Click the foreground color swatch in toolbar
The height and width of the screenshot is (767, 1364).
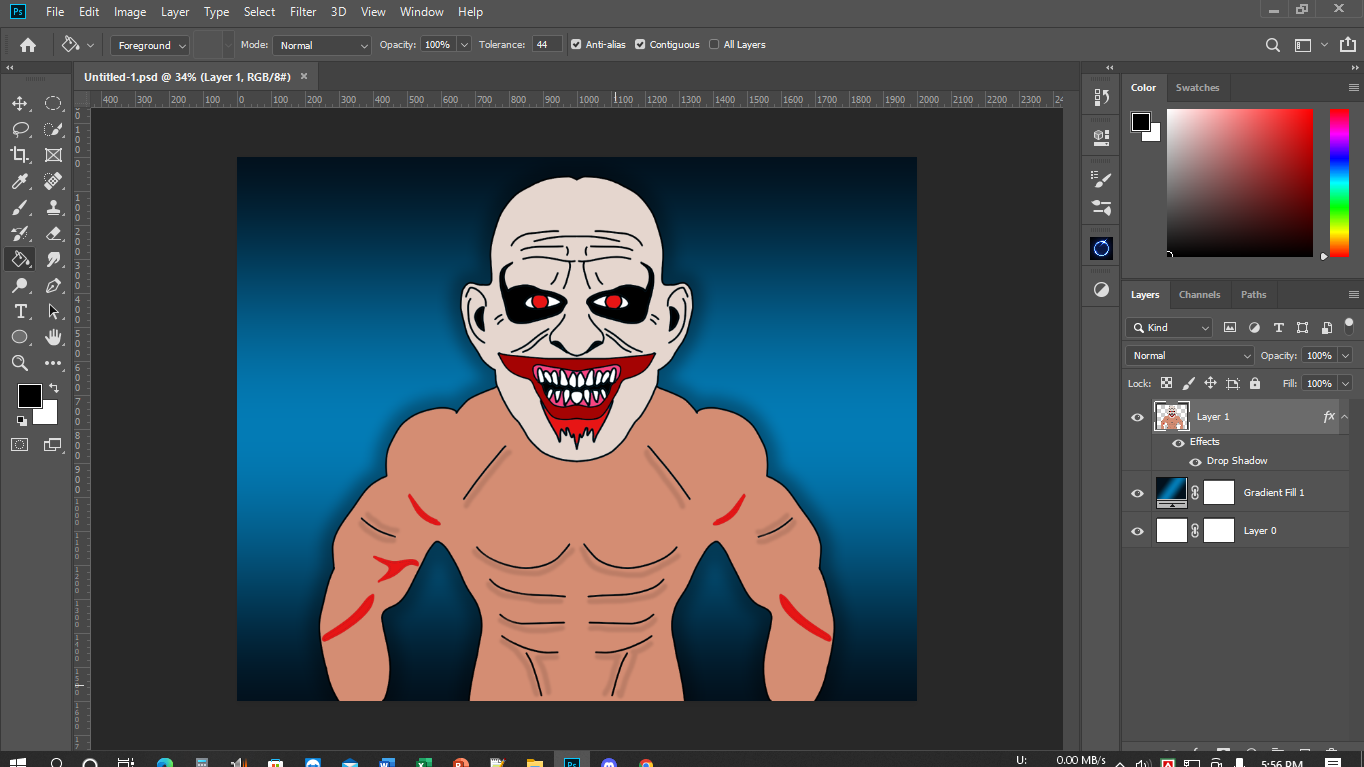coord(29,396)
